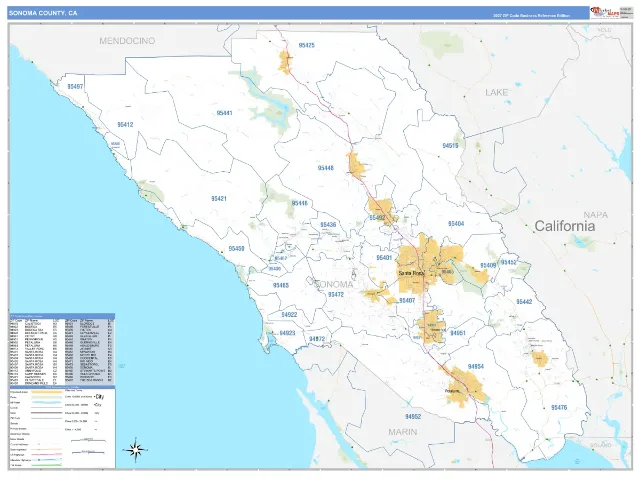Select ZIP code label 95446
Viewport: 640px width, 480px height.
click(x=300, y=203)
